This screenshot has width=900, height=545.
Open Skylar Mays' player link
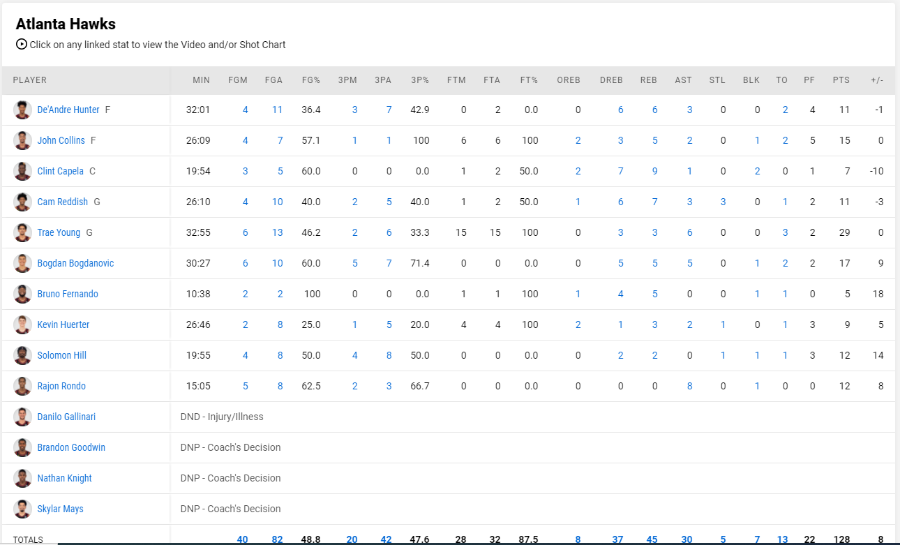pyautogui.click(x=60, y=509)
